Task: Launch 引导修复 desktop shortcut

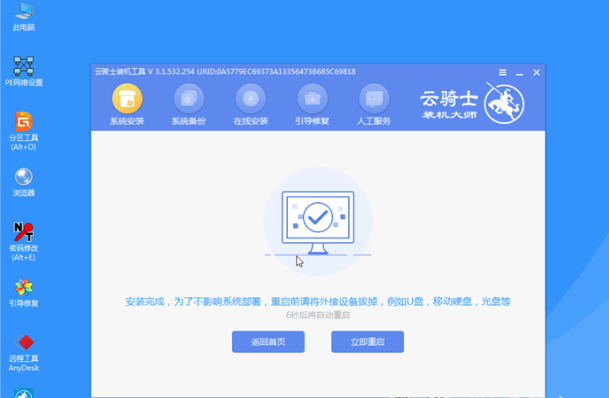Action: 24,292
